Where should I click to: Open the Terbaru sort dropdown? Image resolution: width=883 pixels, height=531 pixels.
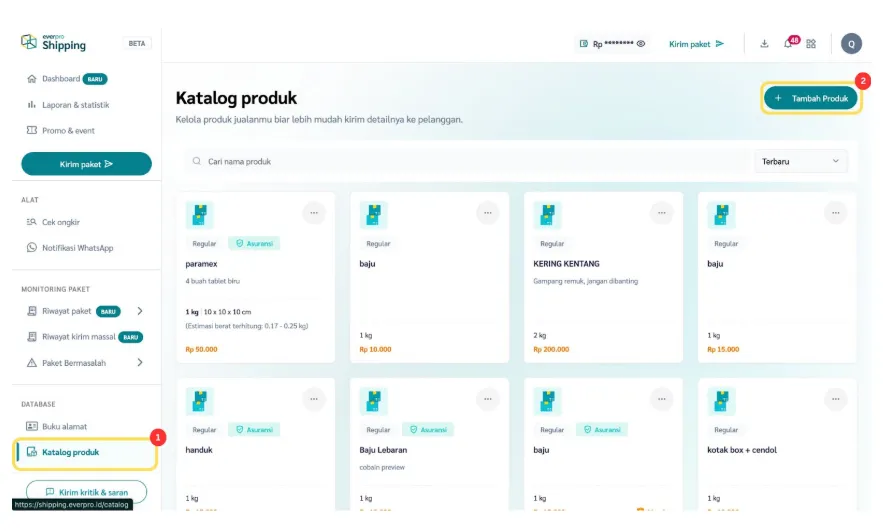coord(800,161)
